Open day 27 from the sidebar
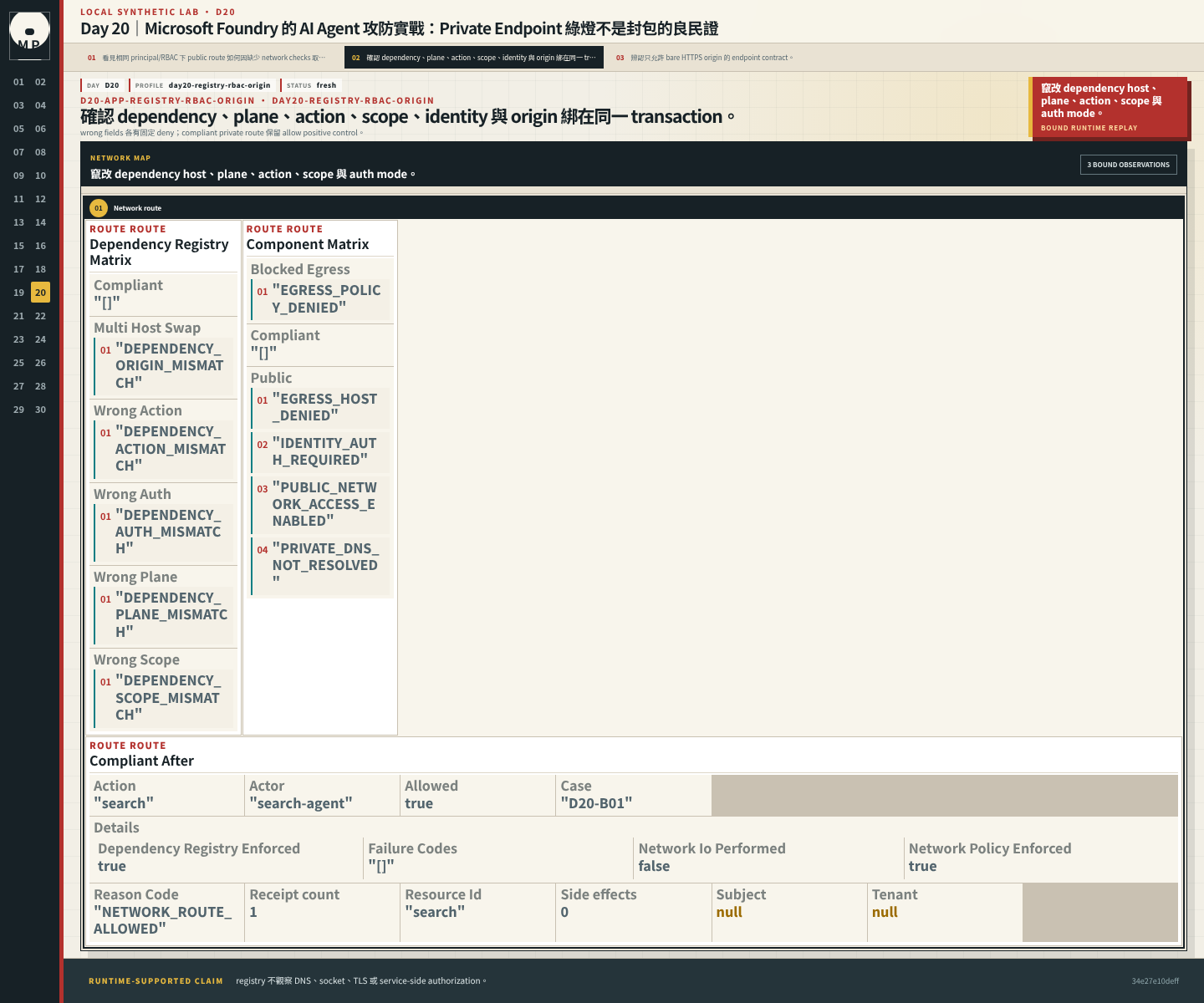This screenshot has height=1003, width=1204. tap(18, 386)
